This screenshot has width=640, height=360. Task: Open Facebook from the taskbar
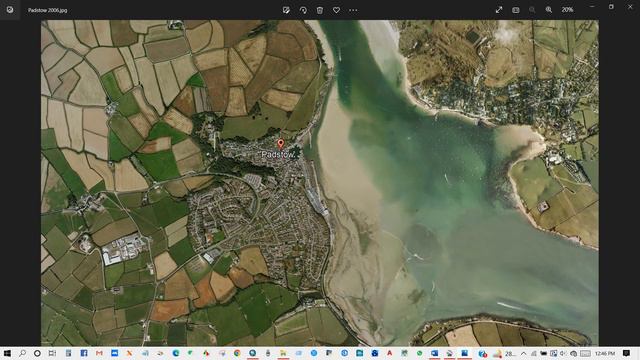click(84, 353)
